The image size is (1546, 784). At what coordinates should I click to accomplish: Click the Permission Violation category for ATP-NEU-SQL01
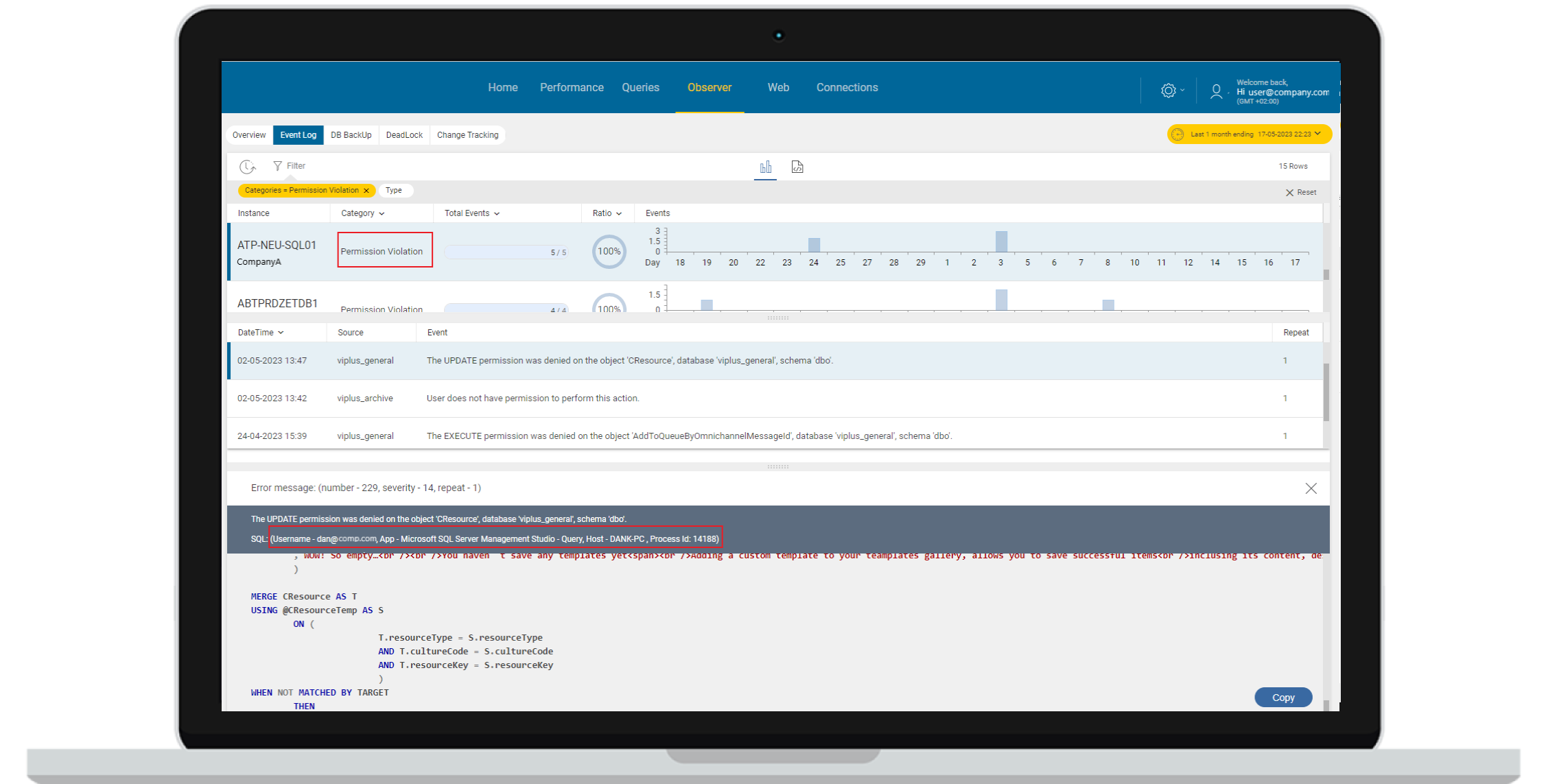(382, 252)
